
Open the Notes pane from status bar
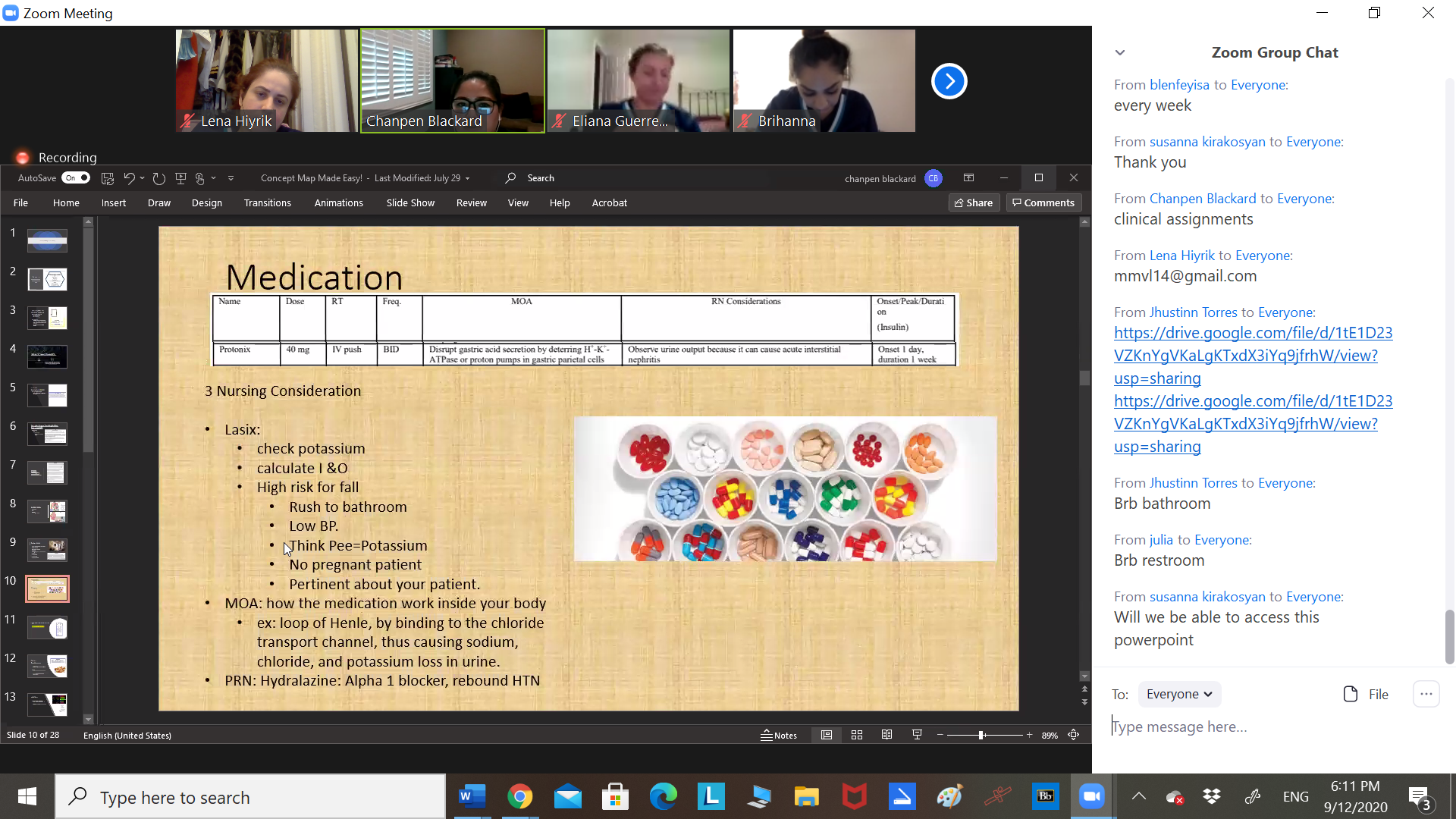coord(779,735)
